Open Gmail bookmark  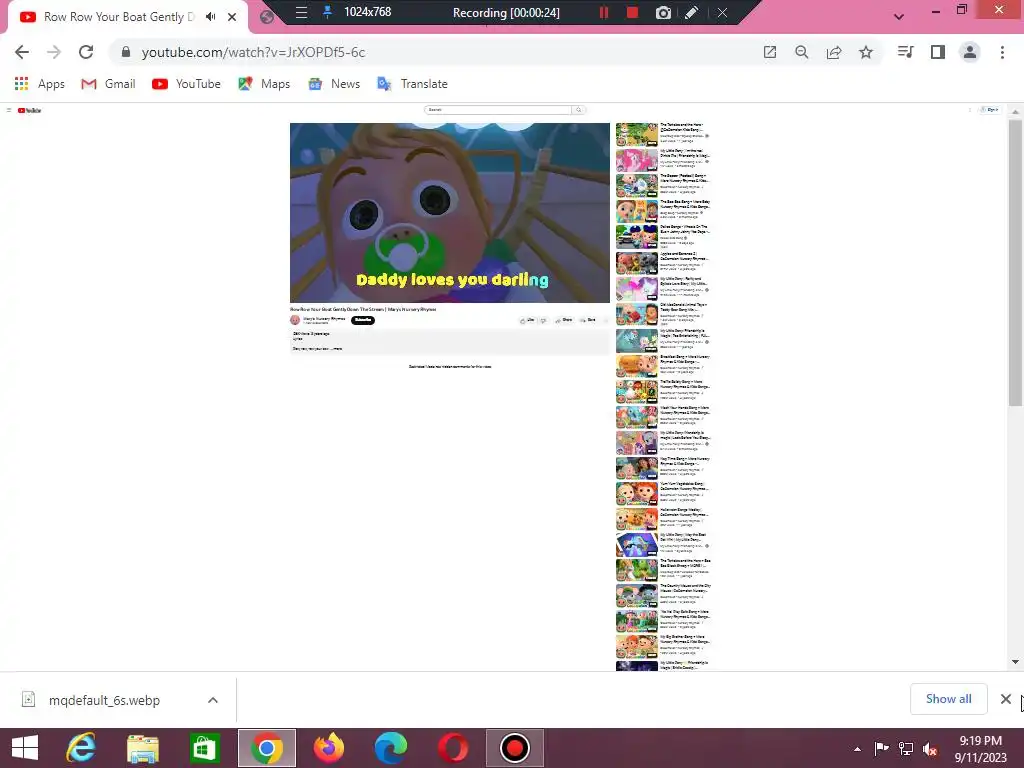coord(108,84)
